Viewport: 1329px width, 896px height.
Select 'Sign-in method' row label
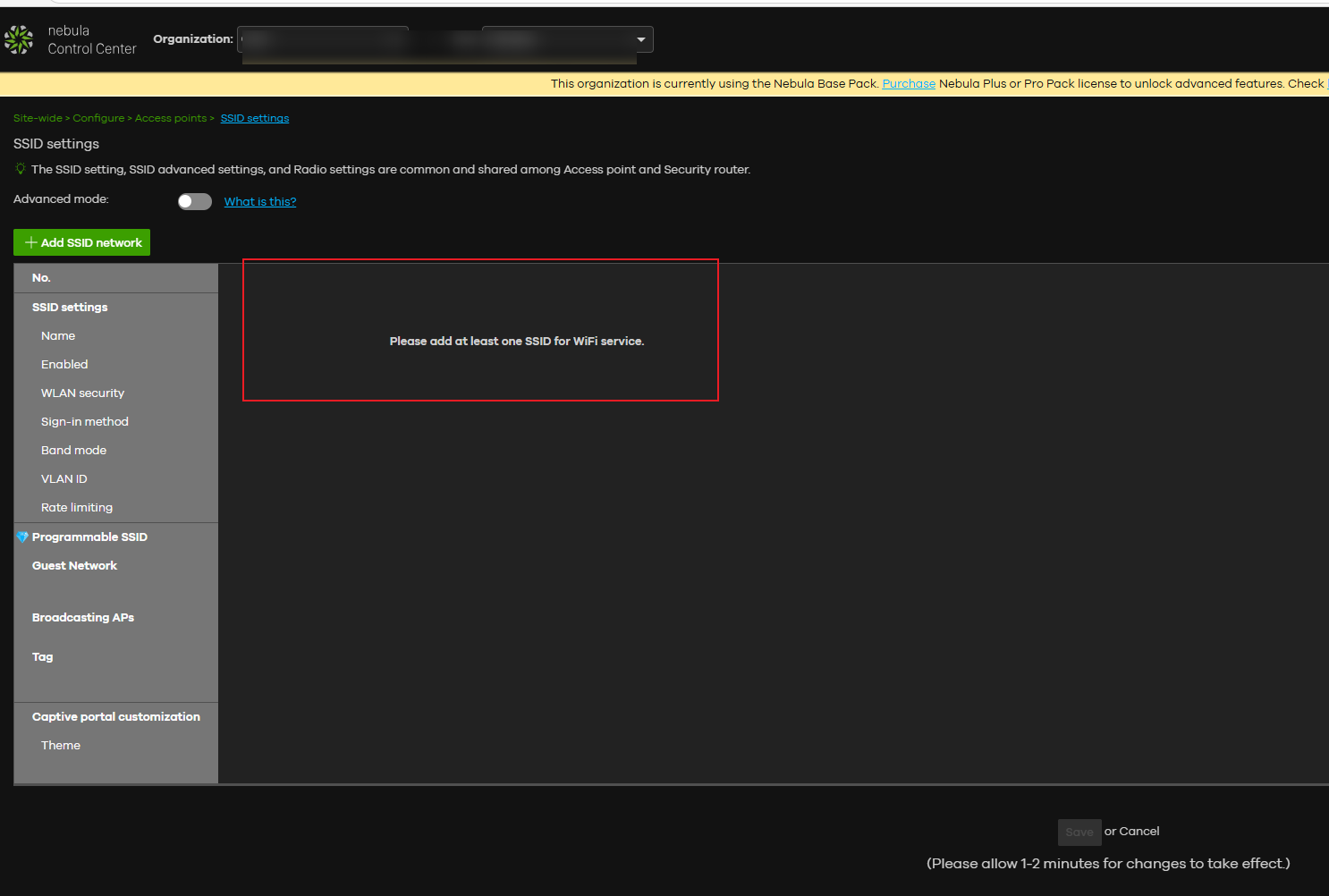pyautogui.click(x=85, y=421)
